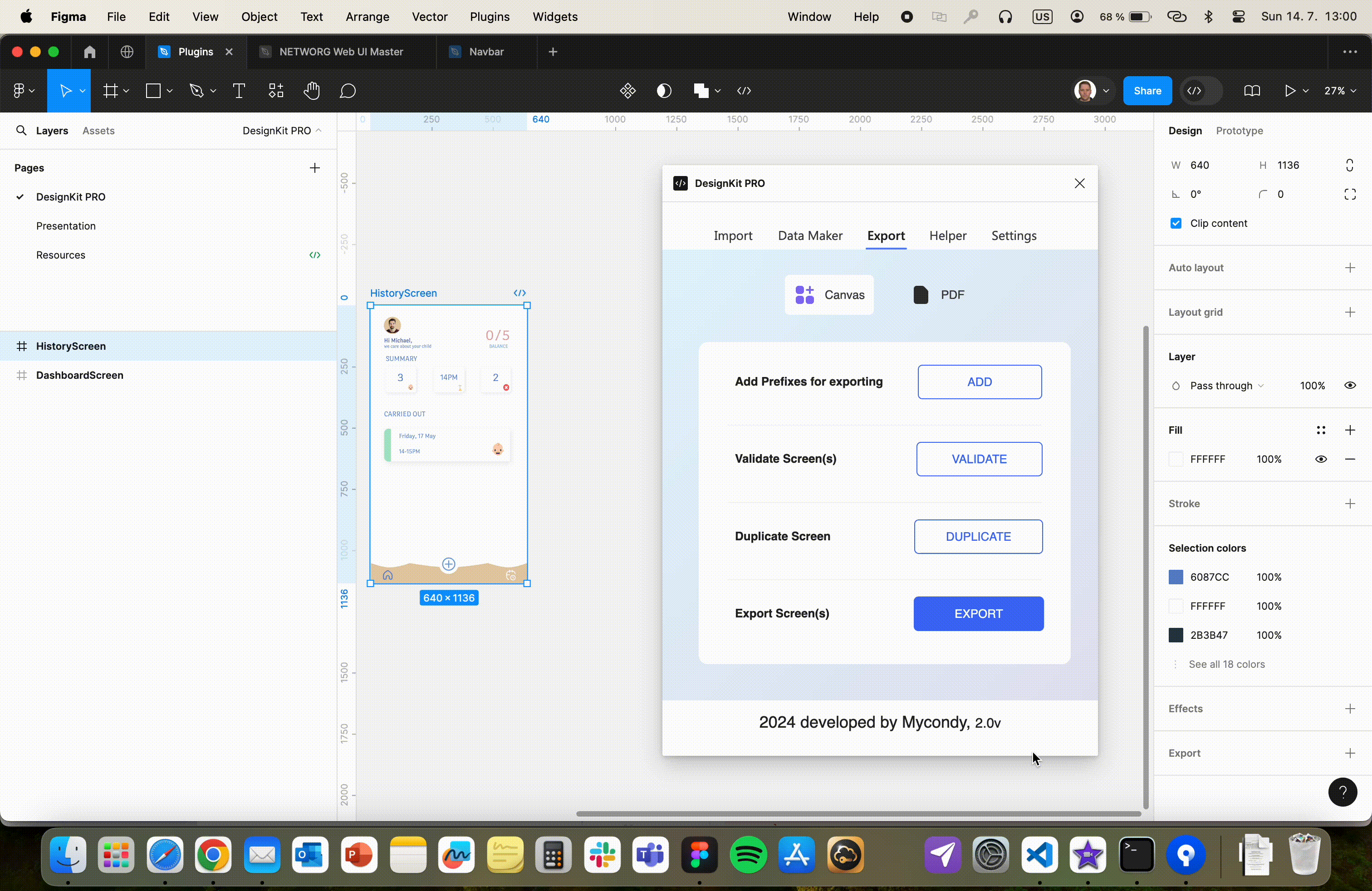Click the 6087CC selection color swatch
The height and width of the screenshot is (891, 1372).
1176,577
